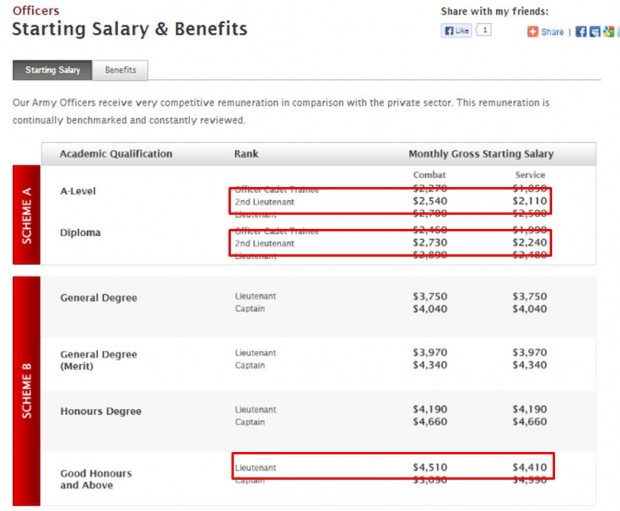Click the Rank column header
Image resolution: width=620 pixels, height=511 pixels.
coord(246,154)
